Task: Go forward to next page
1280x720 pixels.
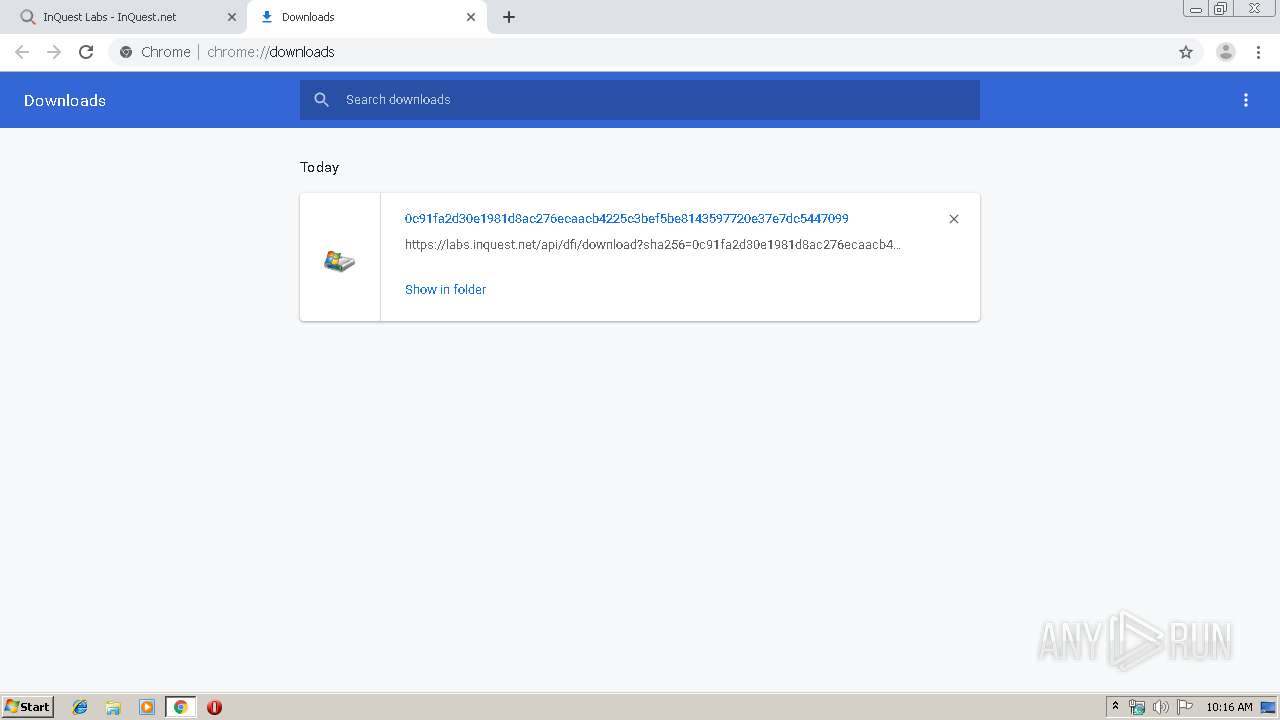Action: [x=54, y=52]
